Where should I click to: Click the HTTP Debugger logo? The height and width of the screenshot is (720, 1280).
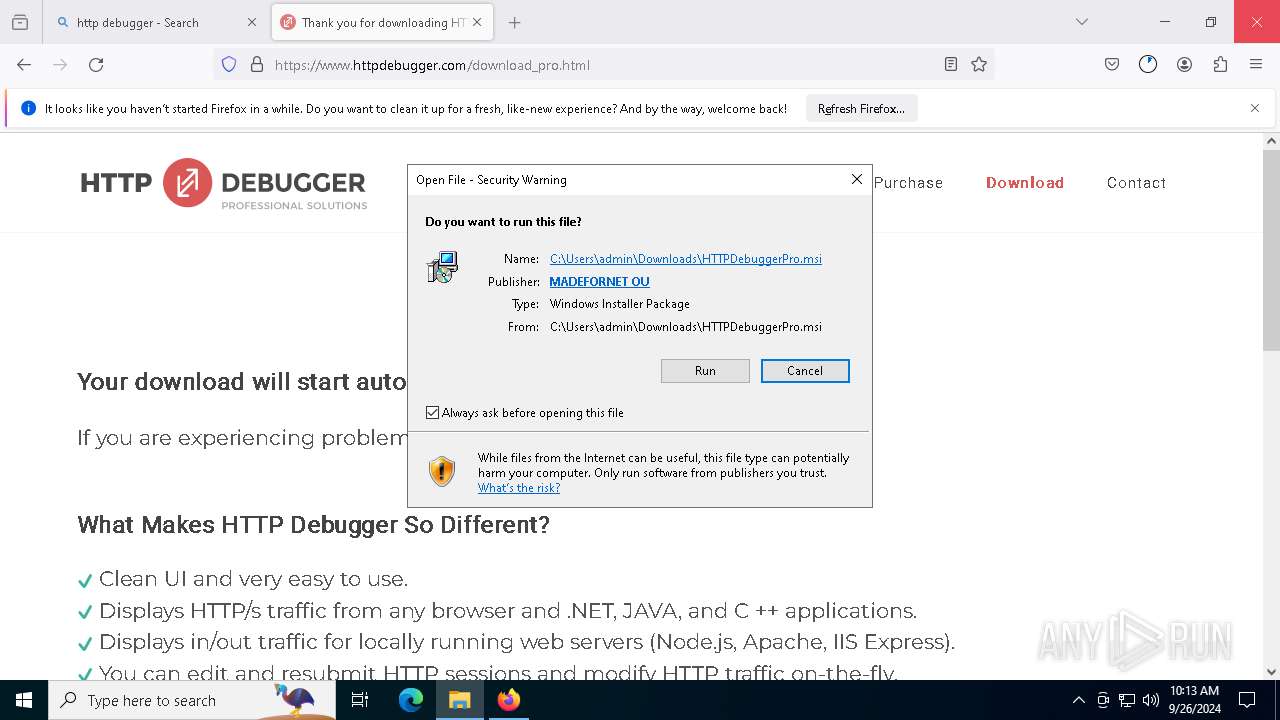click(x=224, y=183)
